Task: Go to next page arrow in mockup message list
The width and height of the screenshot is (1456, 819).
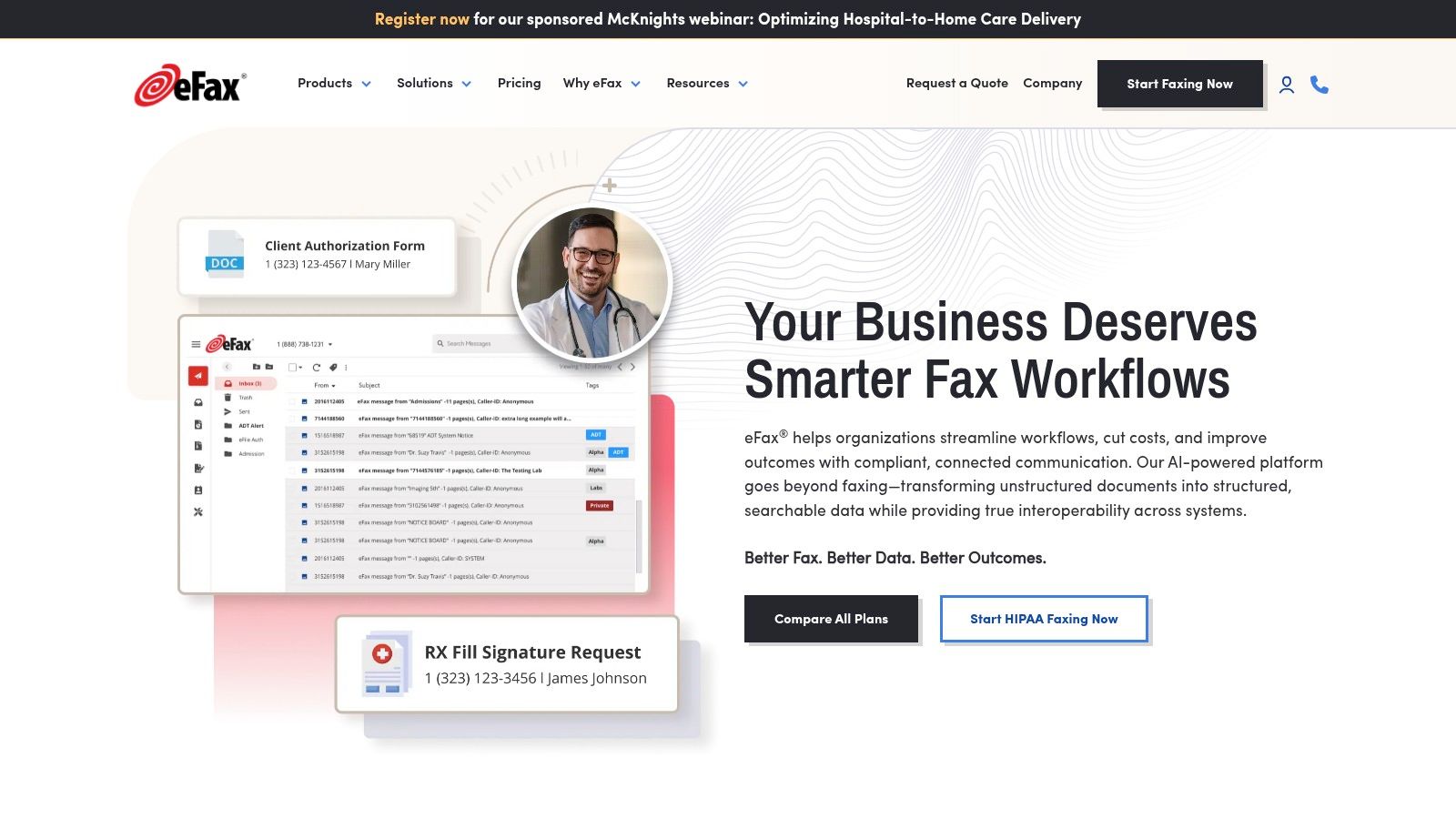Action: tap(632, 367)
